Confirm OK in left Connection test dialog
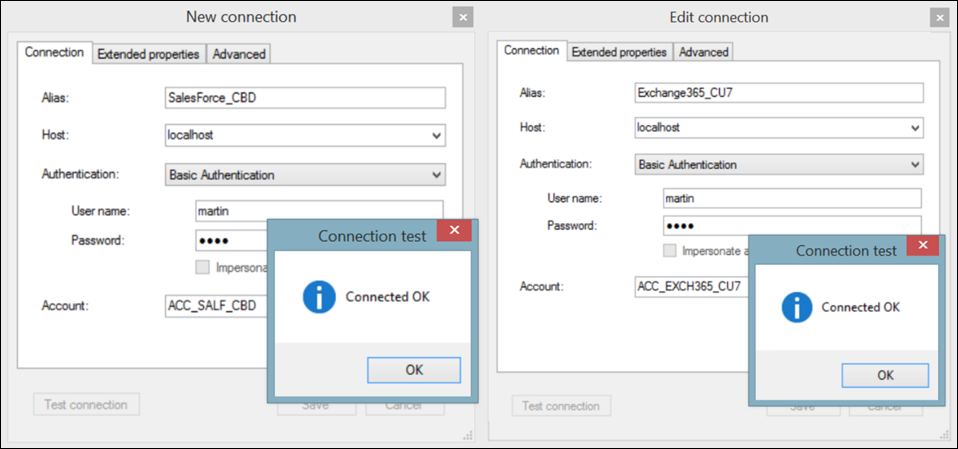Screen dimensions: 958x449 click(414, 370)
